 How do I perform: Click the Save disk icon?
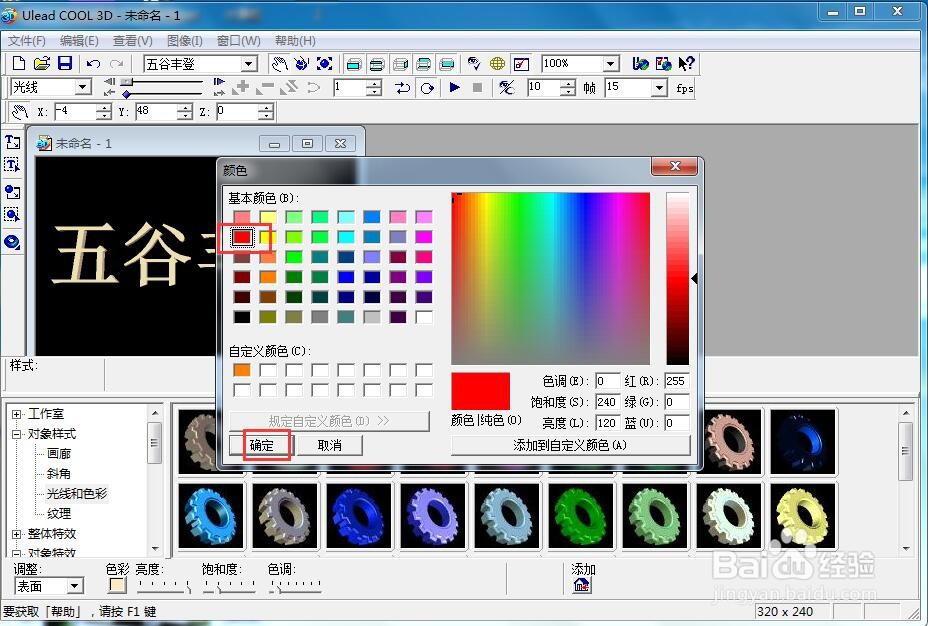point(65,63)
